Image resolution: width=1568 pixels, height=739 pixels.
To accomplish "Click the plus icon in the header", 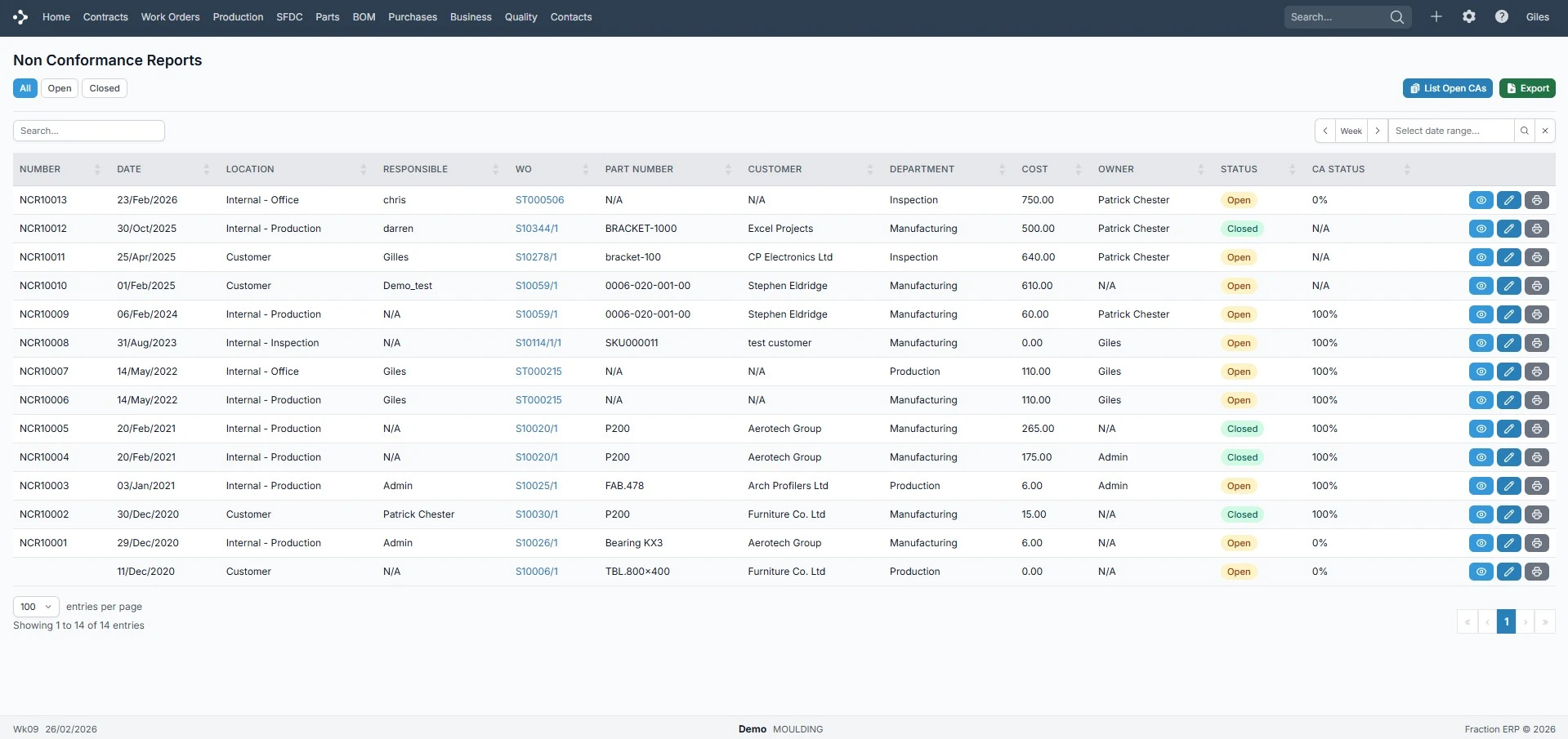I will point(1436,17).
